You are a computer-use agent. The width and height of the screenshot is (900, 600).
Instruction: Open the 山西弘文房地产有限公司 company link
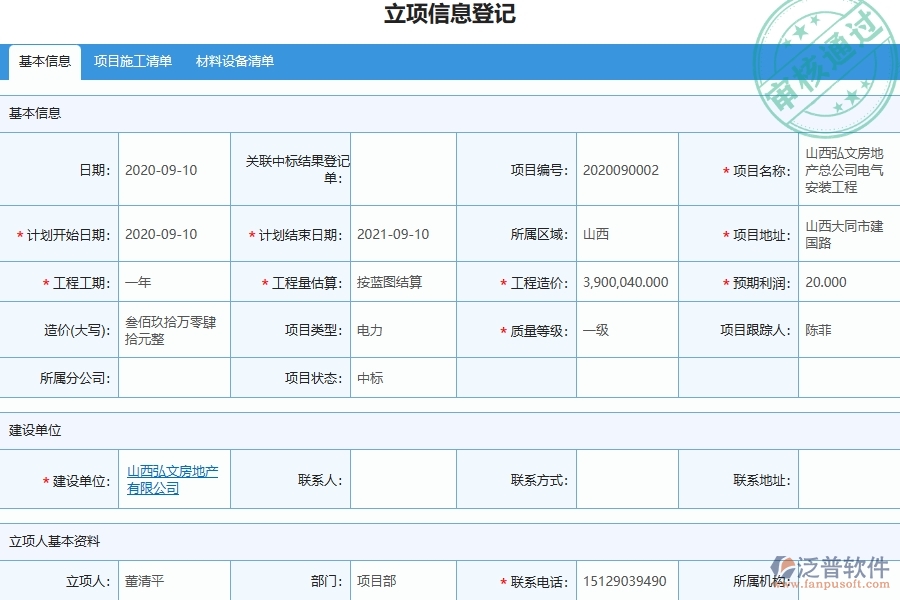click(x=171, y=479)
